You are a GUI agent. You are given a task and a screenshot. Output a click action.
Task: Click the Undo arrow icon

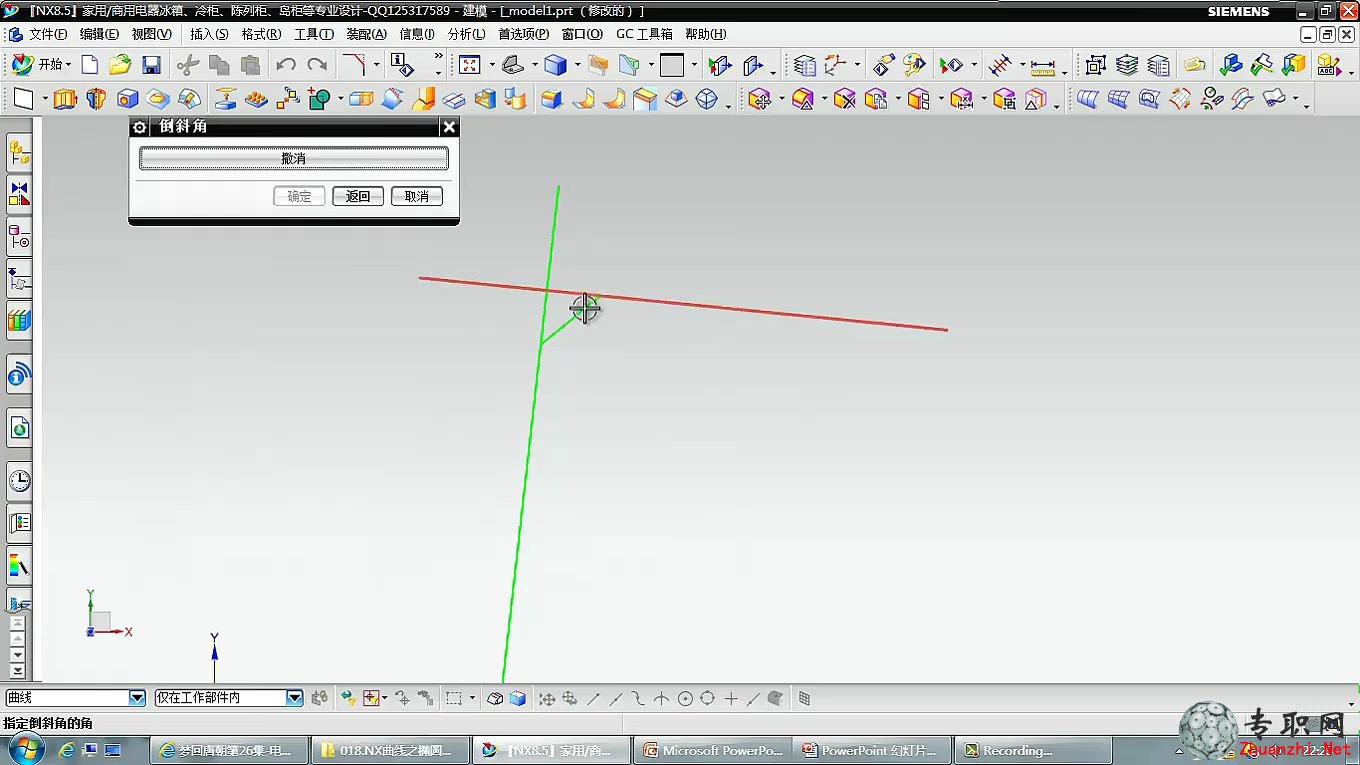click(x=286, y=65)
